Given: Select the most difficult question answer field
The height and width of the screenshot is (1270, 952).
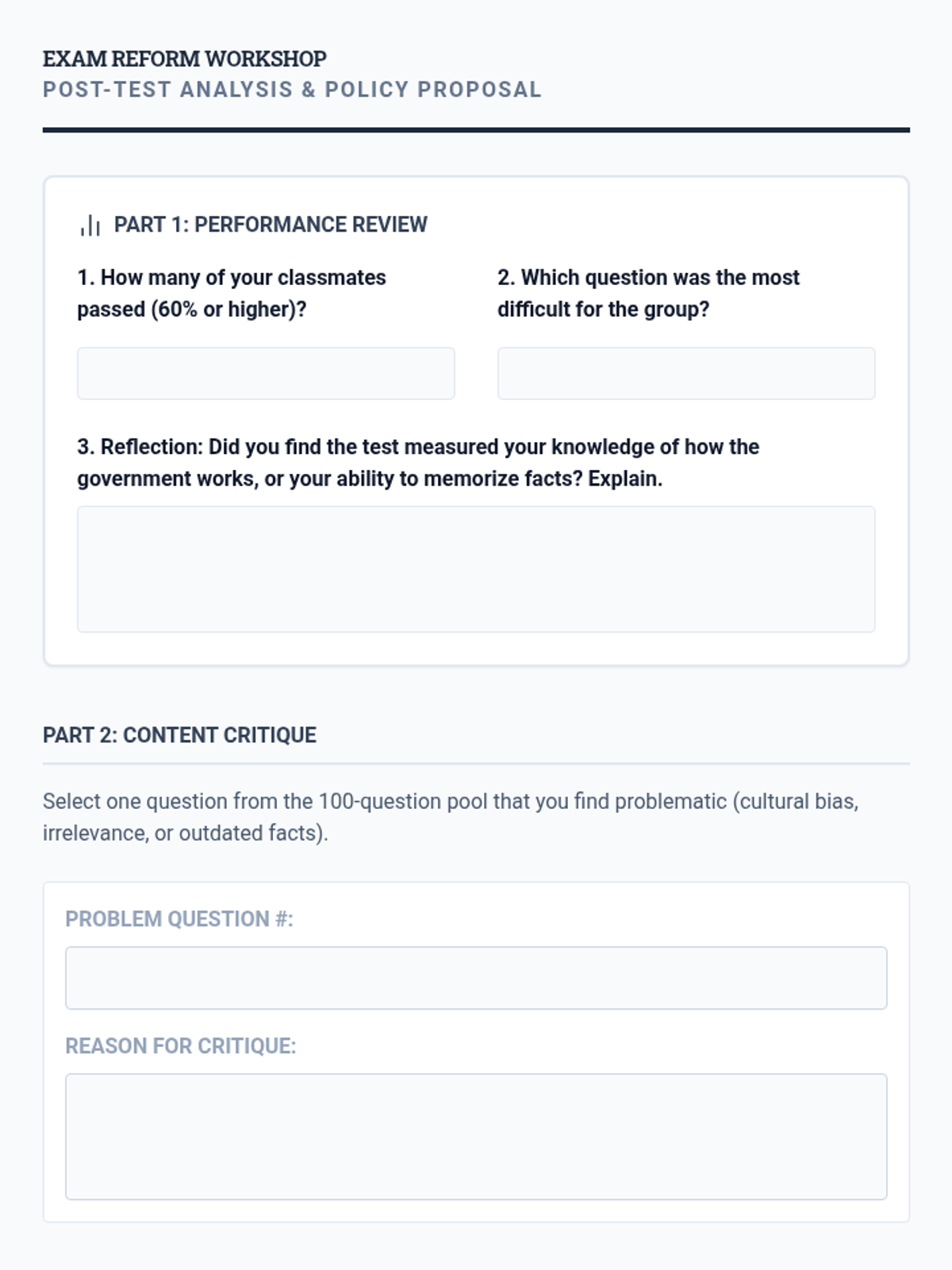Looking at the screenshot, I should click(686, 373).
